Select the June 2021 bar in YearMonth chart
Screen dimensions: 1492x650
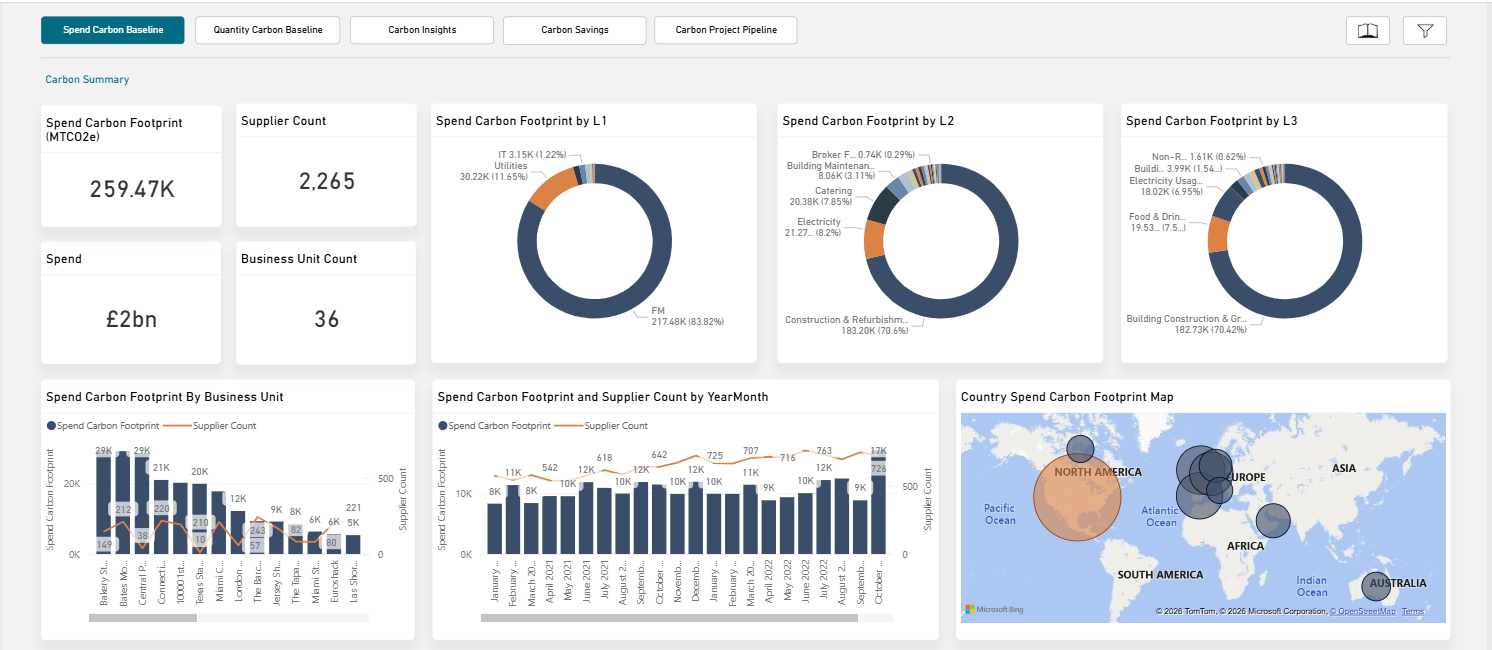pyautogui.click(x=586, y=519)
